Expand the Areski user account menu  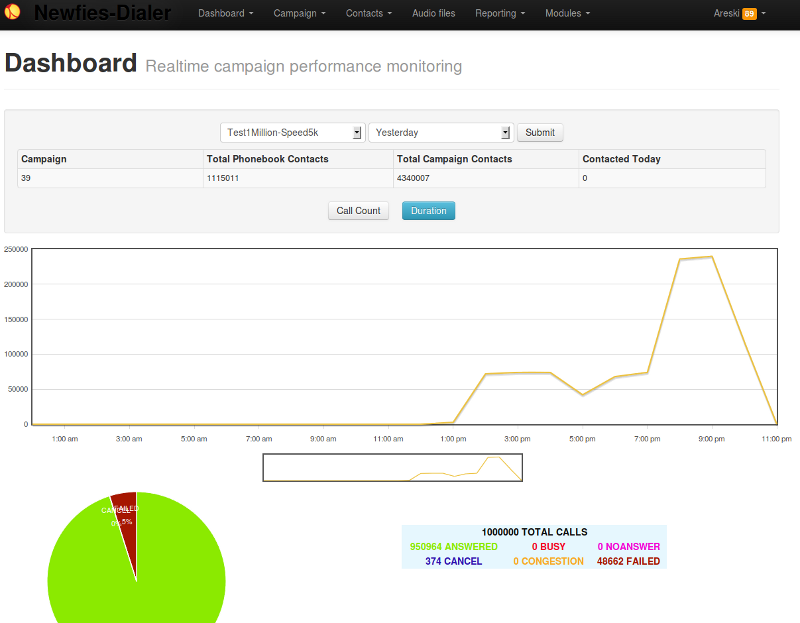(739, 14)
